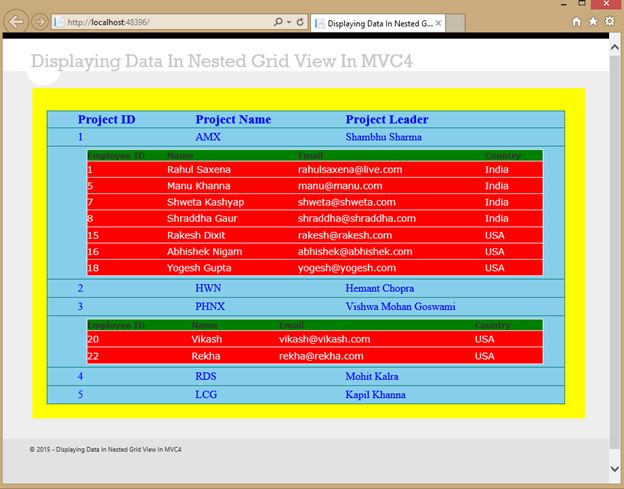Image resolution: width=624 pixels, height=489 pixels.
Task: Select the AMX project name cell
Action: click(x=208, y=137)
